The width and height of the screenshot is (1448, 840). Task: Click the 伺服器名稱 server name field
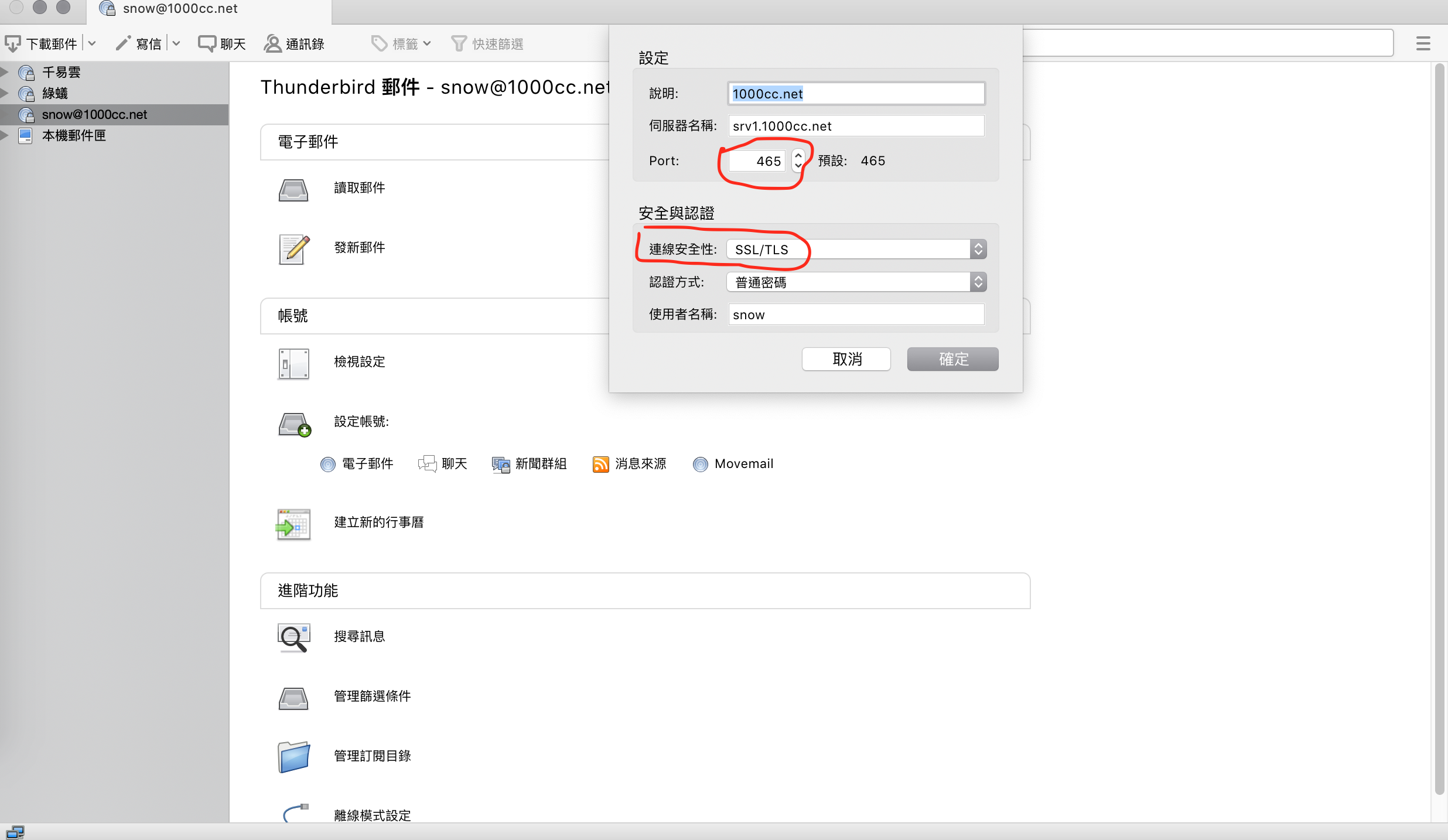[x=856, y=126]
